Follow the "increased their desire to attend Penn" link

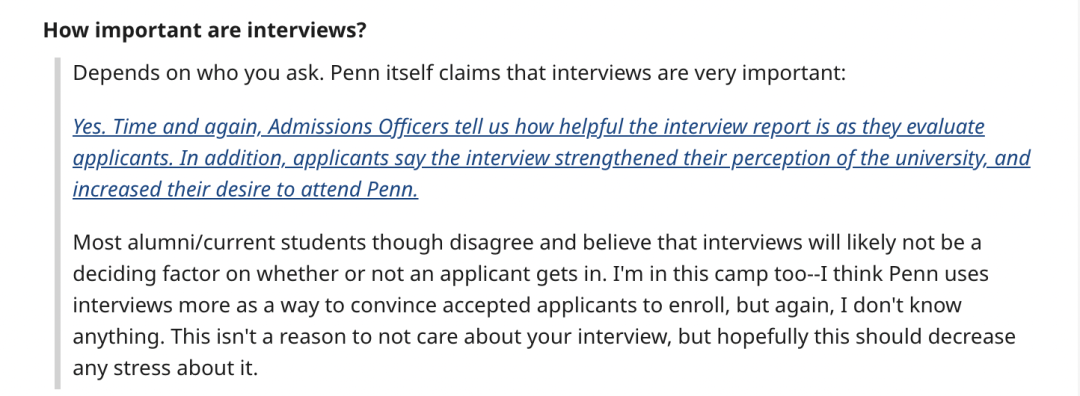245,189
